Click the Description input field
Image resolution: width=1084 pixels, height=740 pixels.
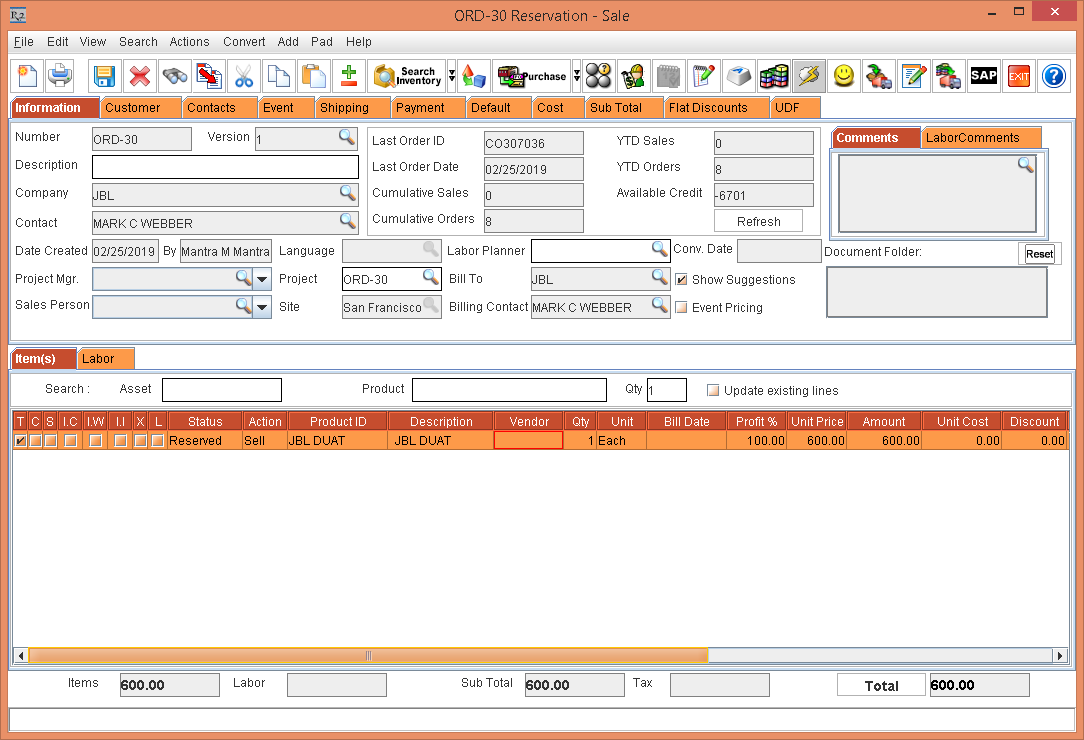225,167
